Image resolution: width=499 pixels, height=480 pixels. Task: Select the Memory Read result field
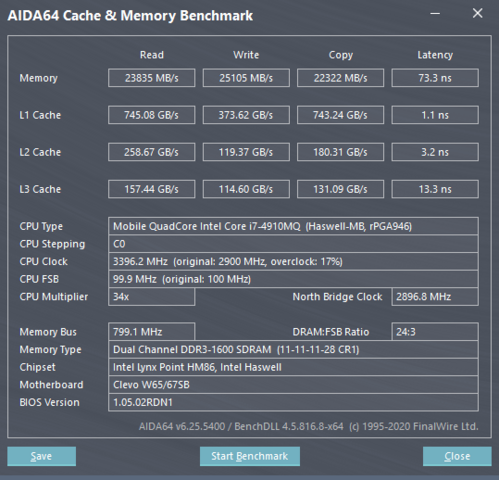point(152,78)
